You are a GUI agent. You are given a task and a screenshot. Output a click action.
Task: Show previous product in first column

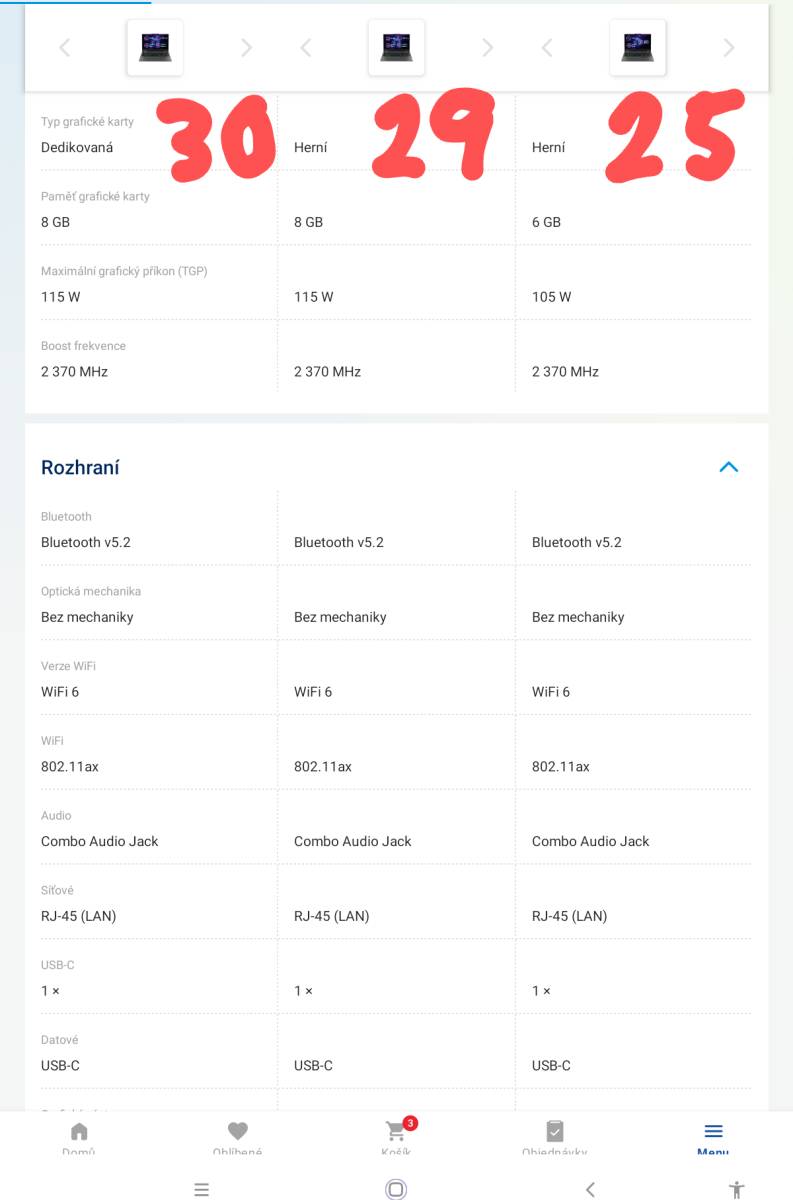[65, 47]
